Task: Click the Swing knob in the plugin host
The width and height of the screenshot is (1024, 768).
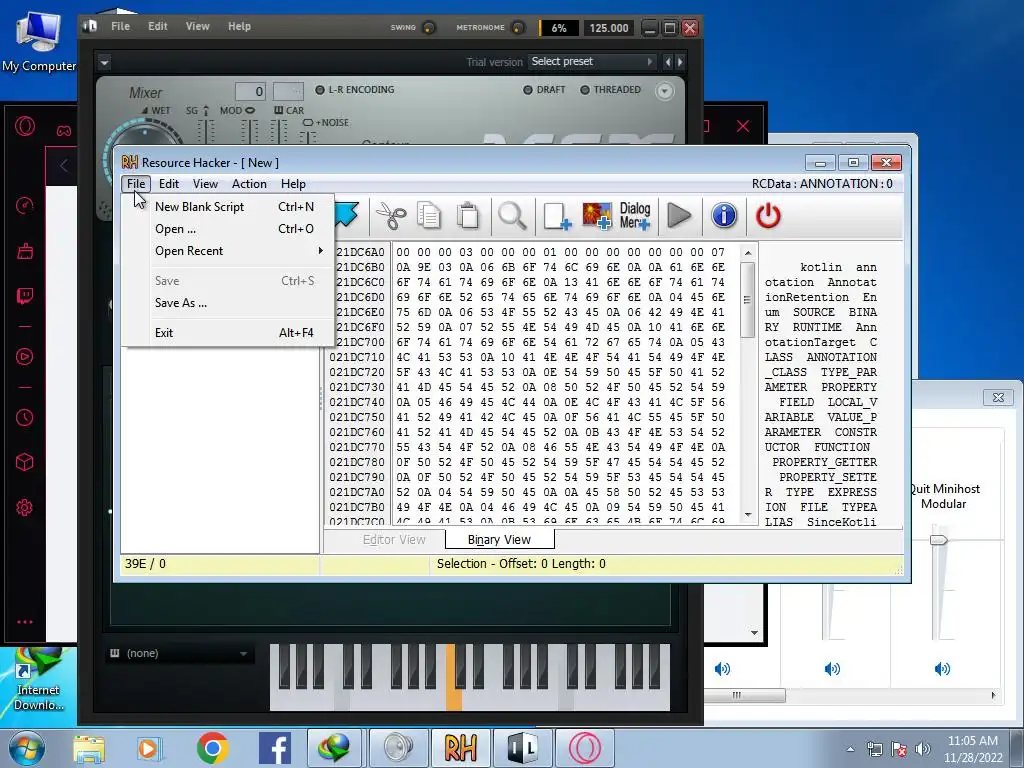Action: point(429,27)
